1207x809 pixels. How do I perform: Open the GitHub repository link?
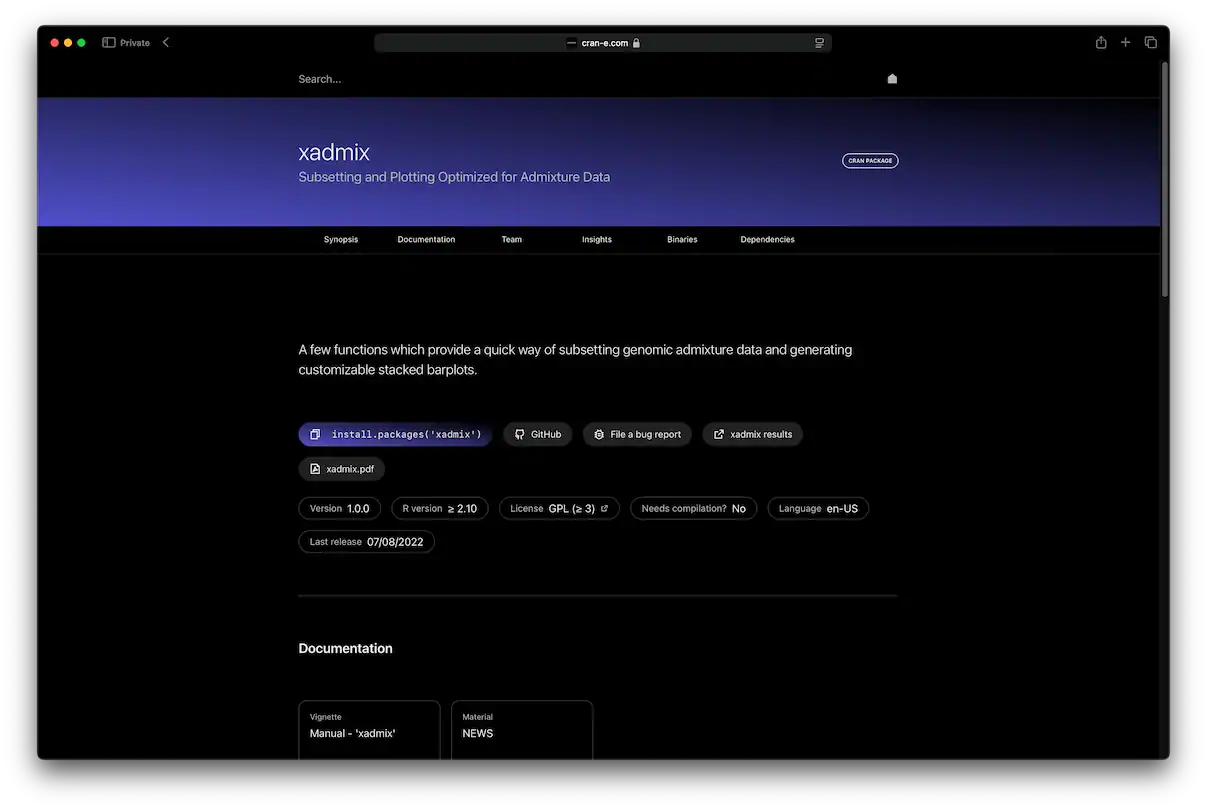(537, 435)
